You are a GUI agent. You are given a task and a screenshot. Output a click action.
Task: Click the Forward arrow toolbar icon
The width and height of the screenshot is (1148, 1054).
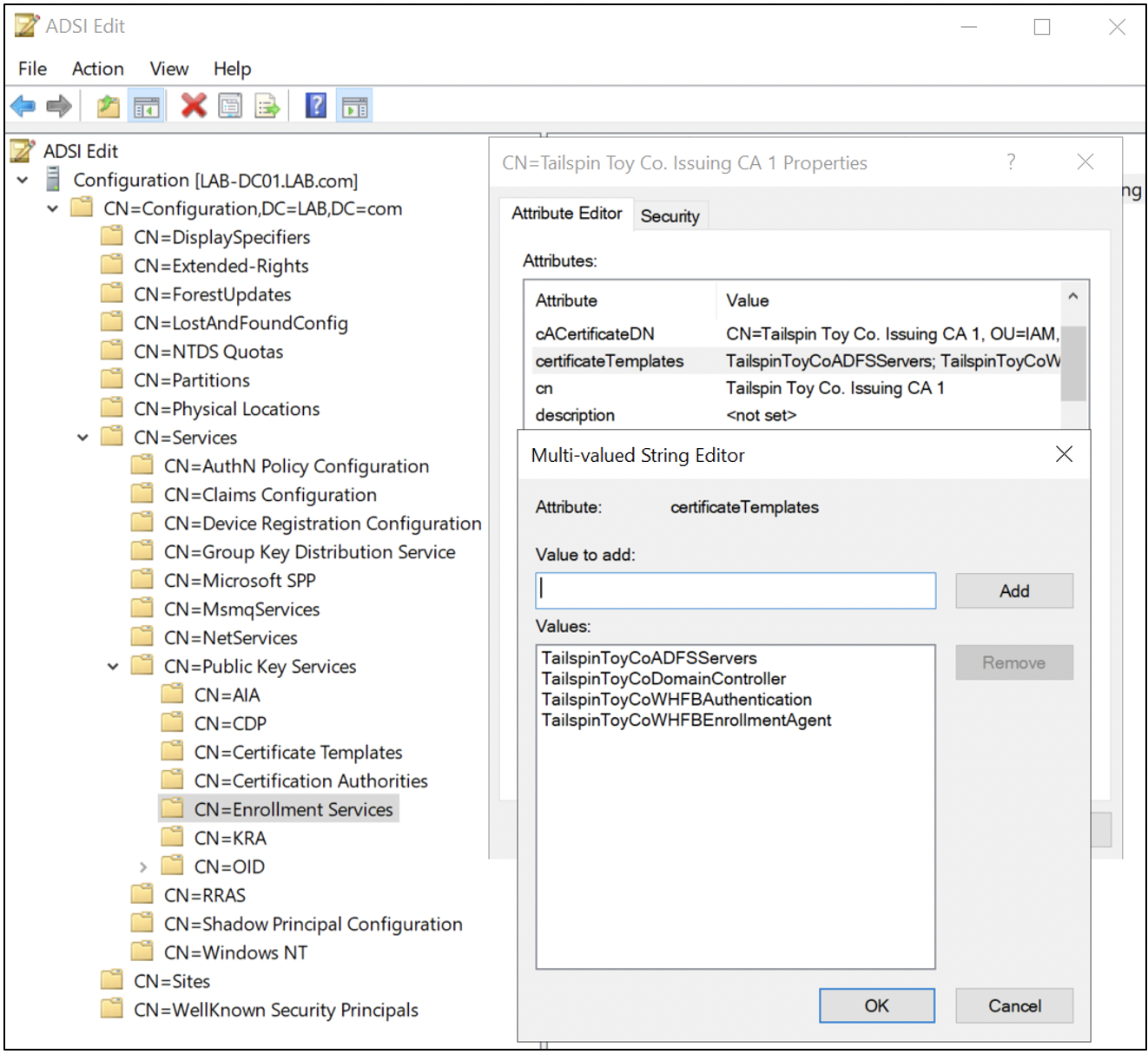pos(59,107)
